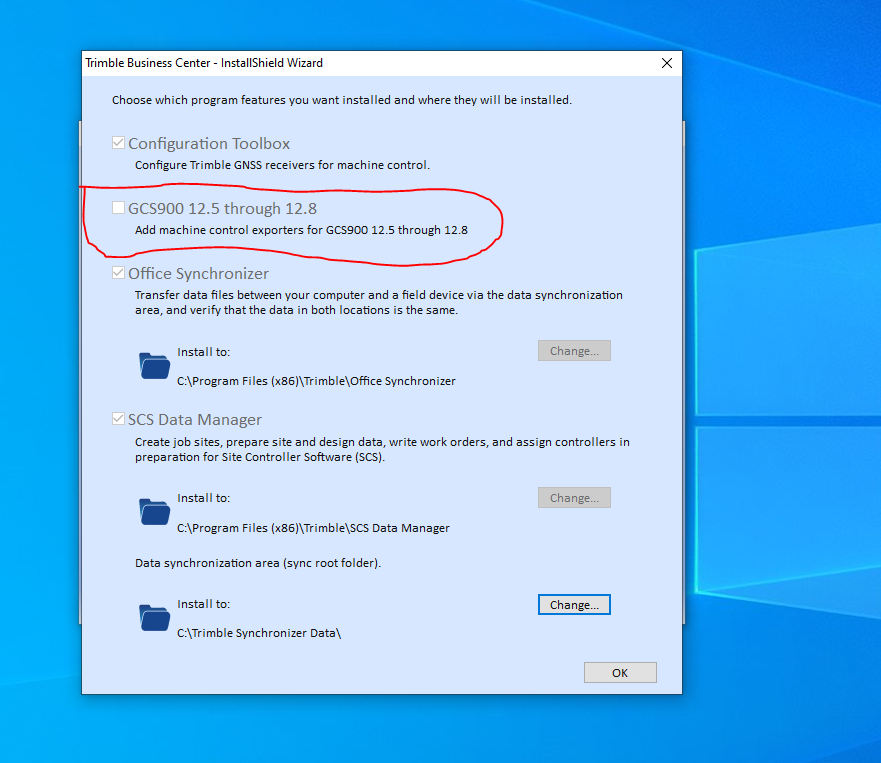
Task: Click the Configuration Toolbox label
Action: (209, 144)
